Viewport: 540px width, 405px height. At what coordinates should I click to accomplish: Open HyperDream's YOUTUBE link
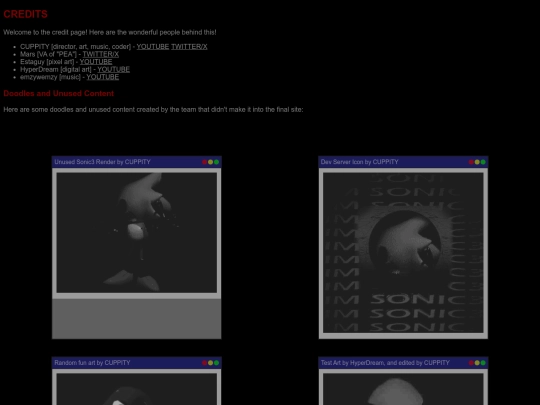click(x=113, y=69)
